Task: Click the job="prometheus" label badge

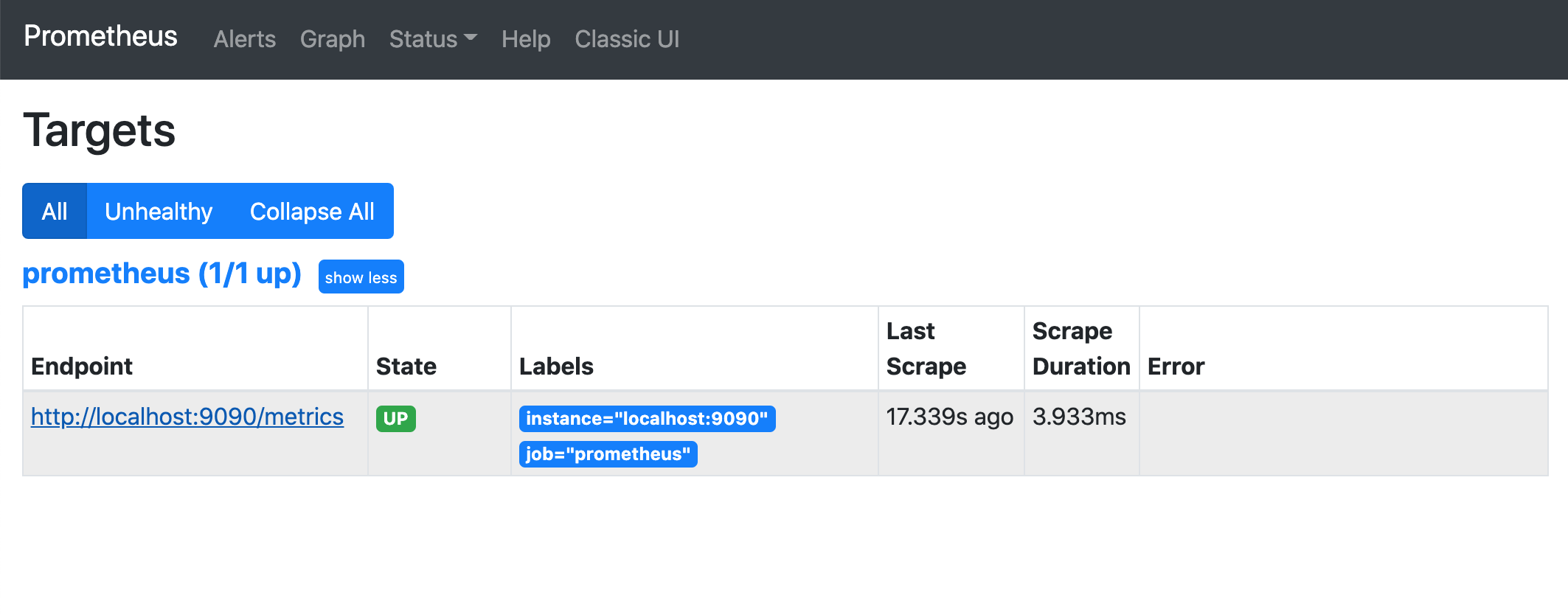Action: (x=608, y=454)
